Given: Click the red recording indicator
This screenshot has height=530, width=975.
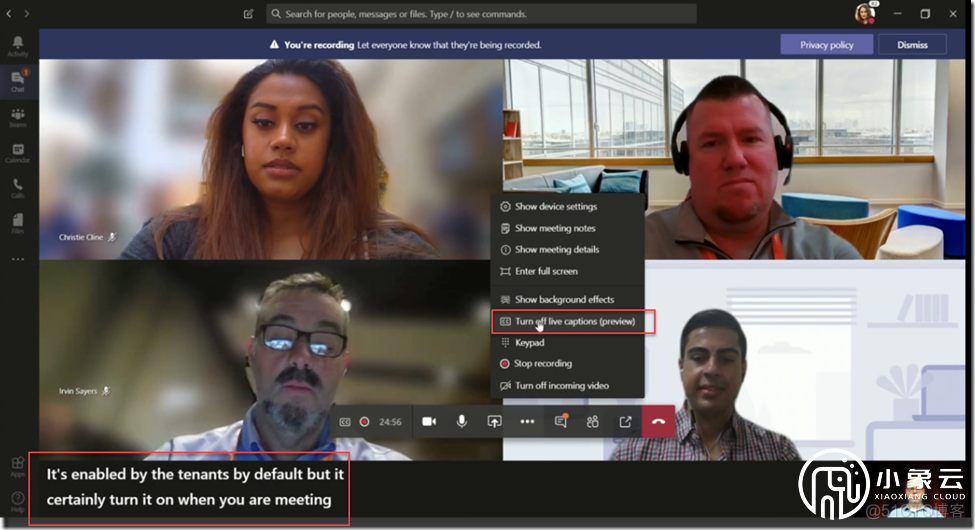Looking at the screenshot, I should 364,422.
